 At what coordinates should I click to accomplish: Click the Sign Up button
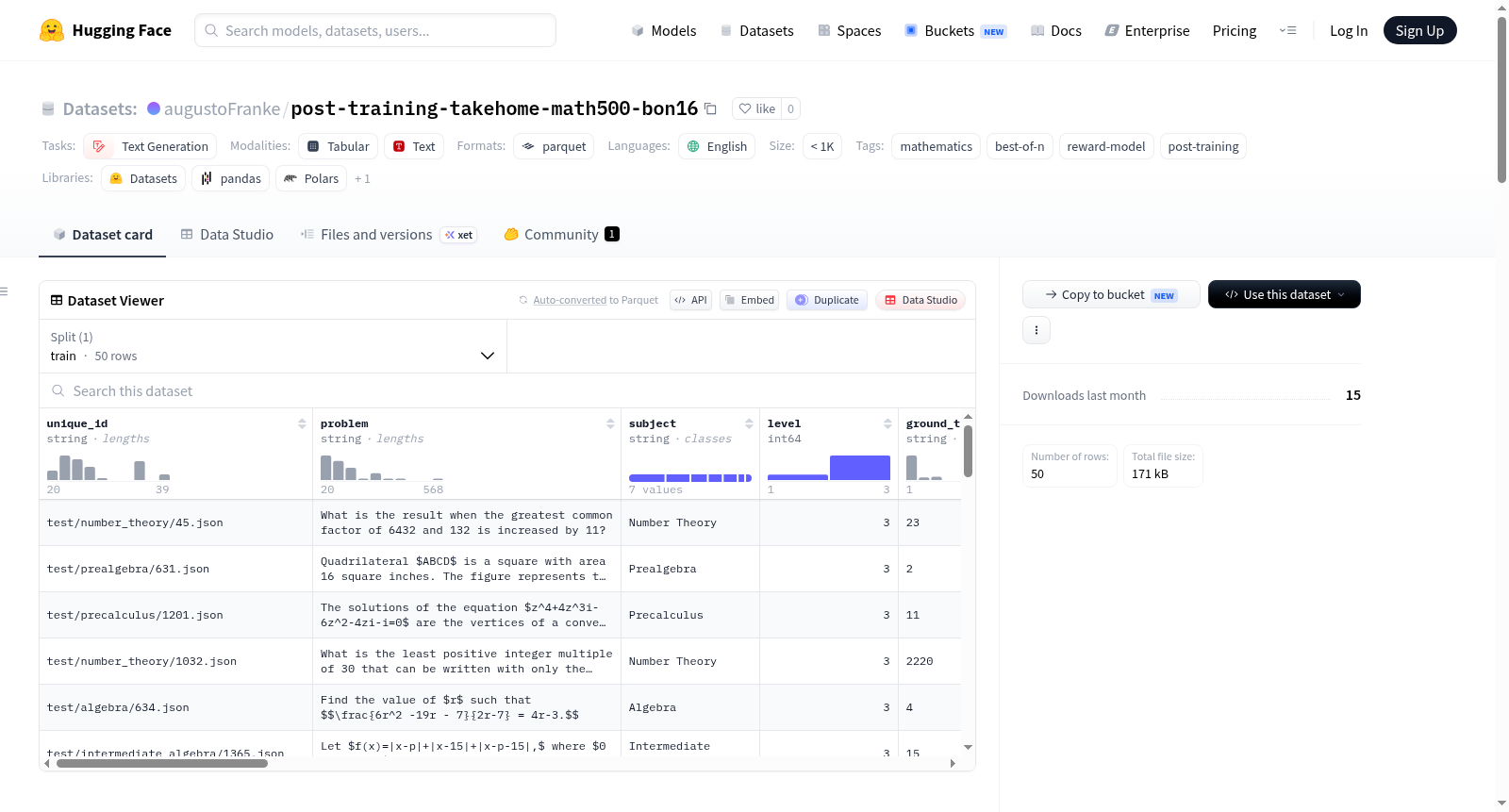point(1419,30)
